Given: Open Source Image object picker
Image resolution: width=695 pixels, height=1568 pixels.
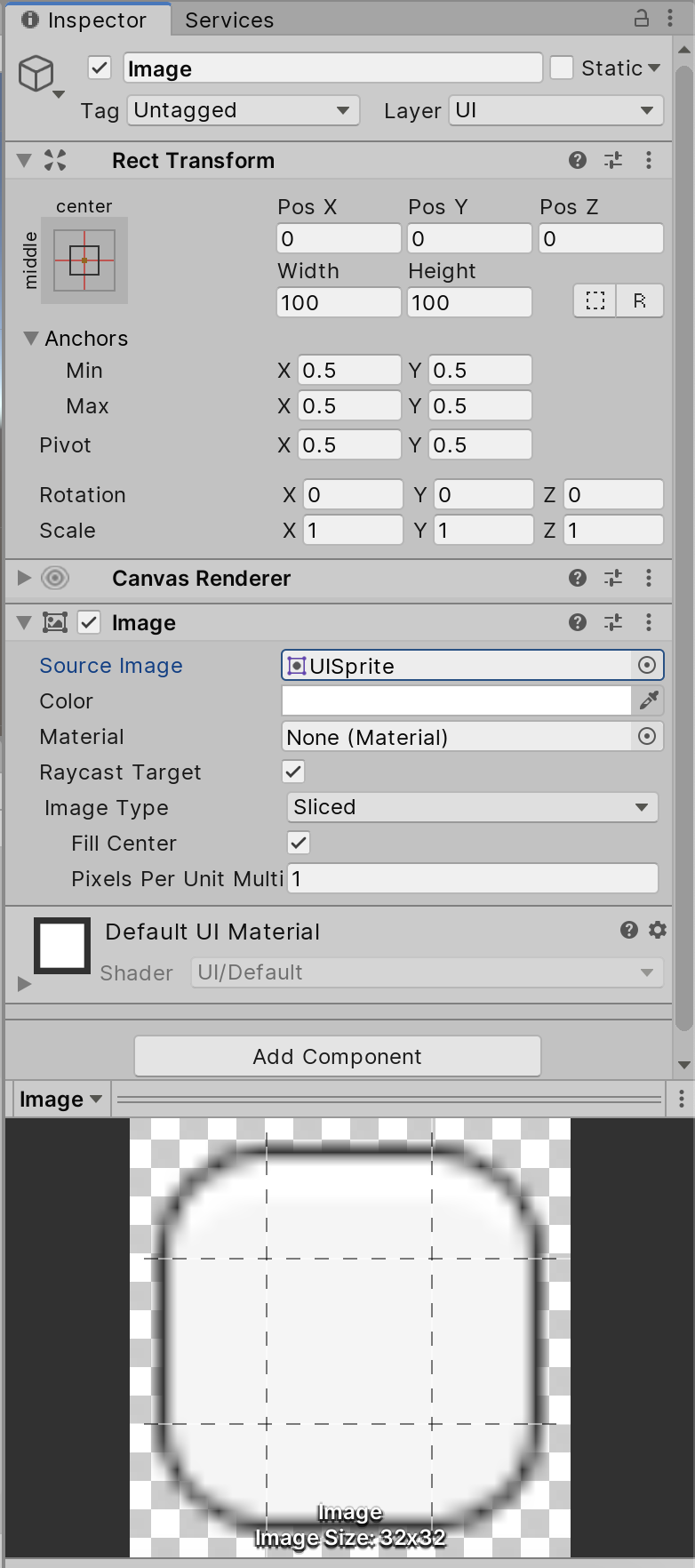Looking at the screenshot, I should pos(647,665).
